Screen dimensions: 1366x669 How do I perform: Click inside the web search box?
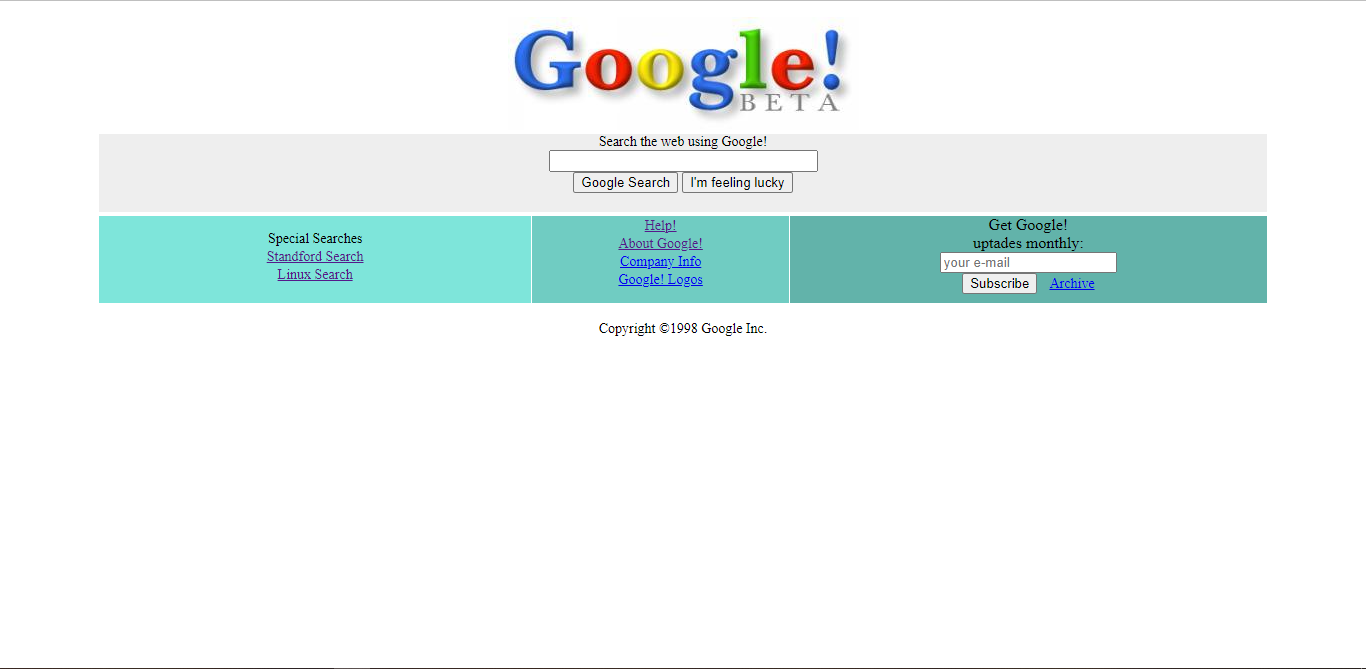pyautogui.click(x=683, y=160)
